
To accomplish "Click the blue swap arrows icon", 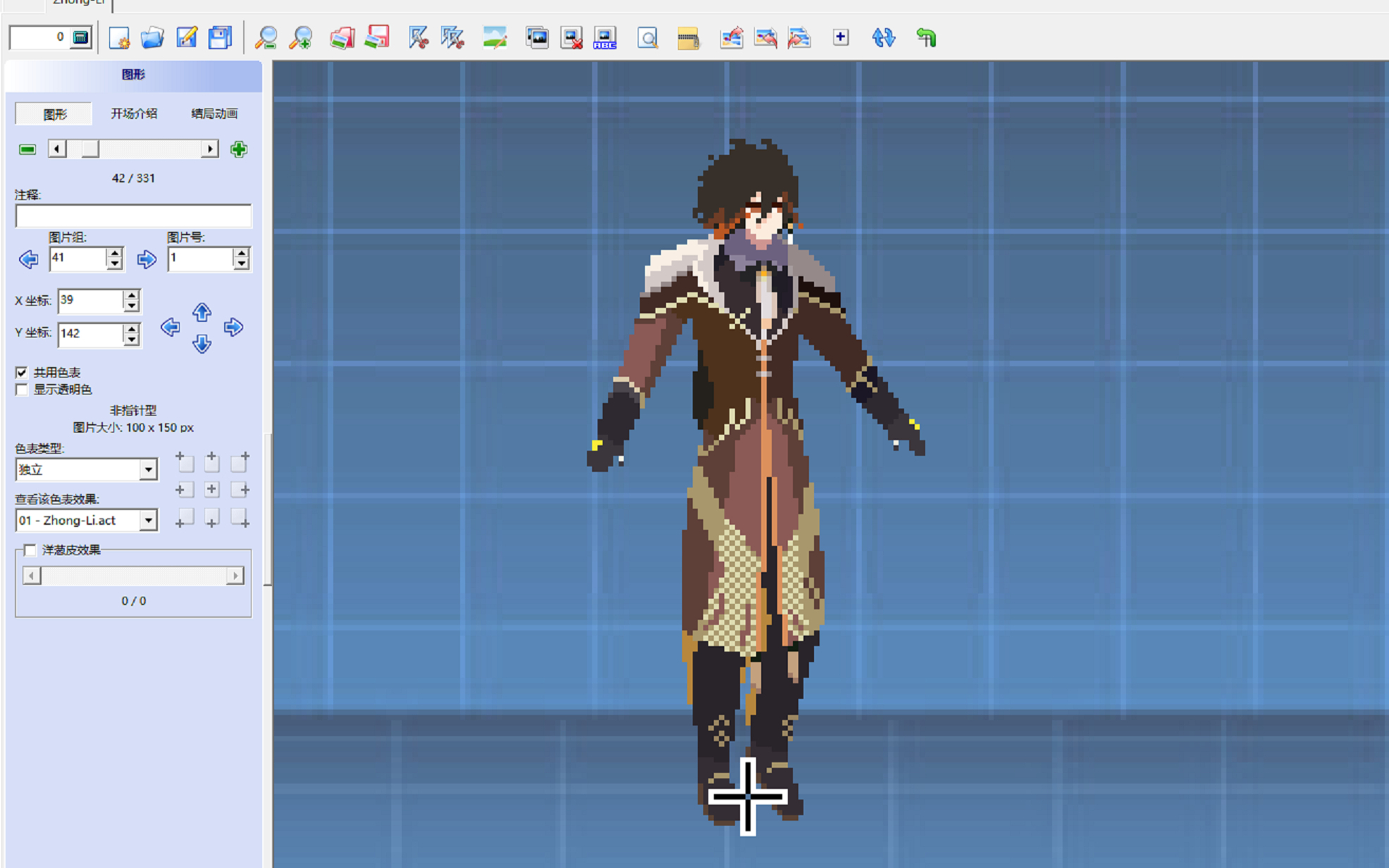I will tap(883, 37).
